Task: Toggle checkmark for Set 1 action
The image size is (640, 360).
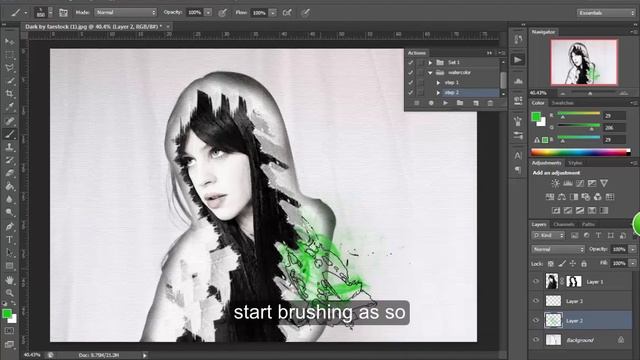Action: [411, 62]
